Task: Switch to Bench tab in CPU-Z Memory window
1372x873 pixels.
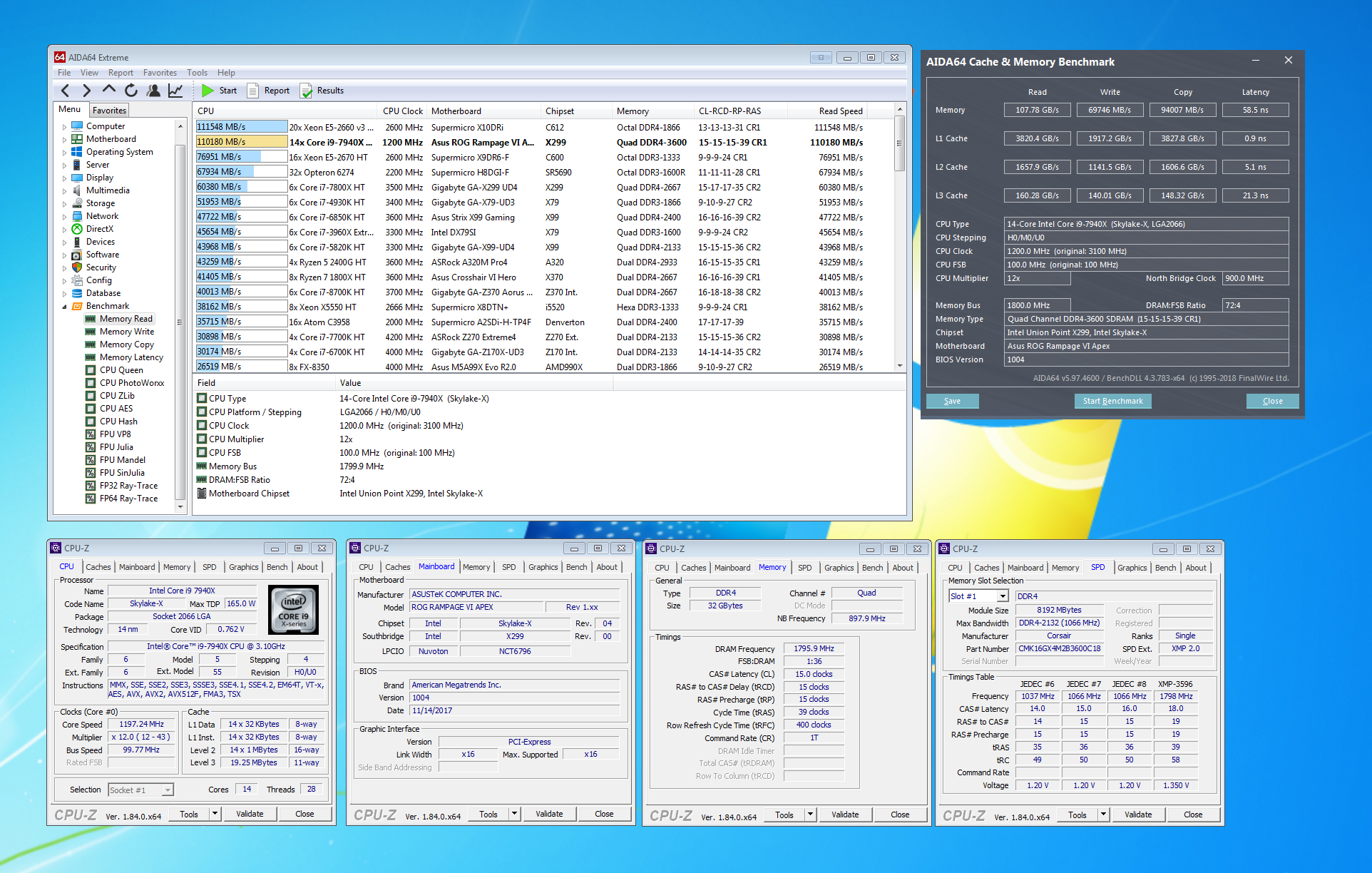Action: point(872,568)
